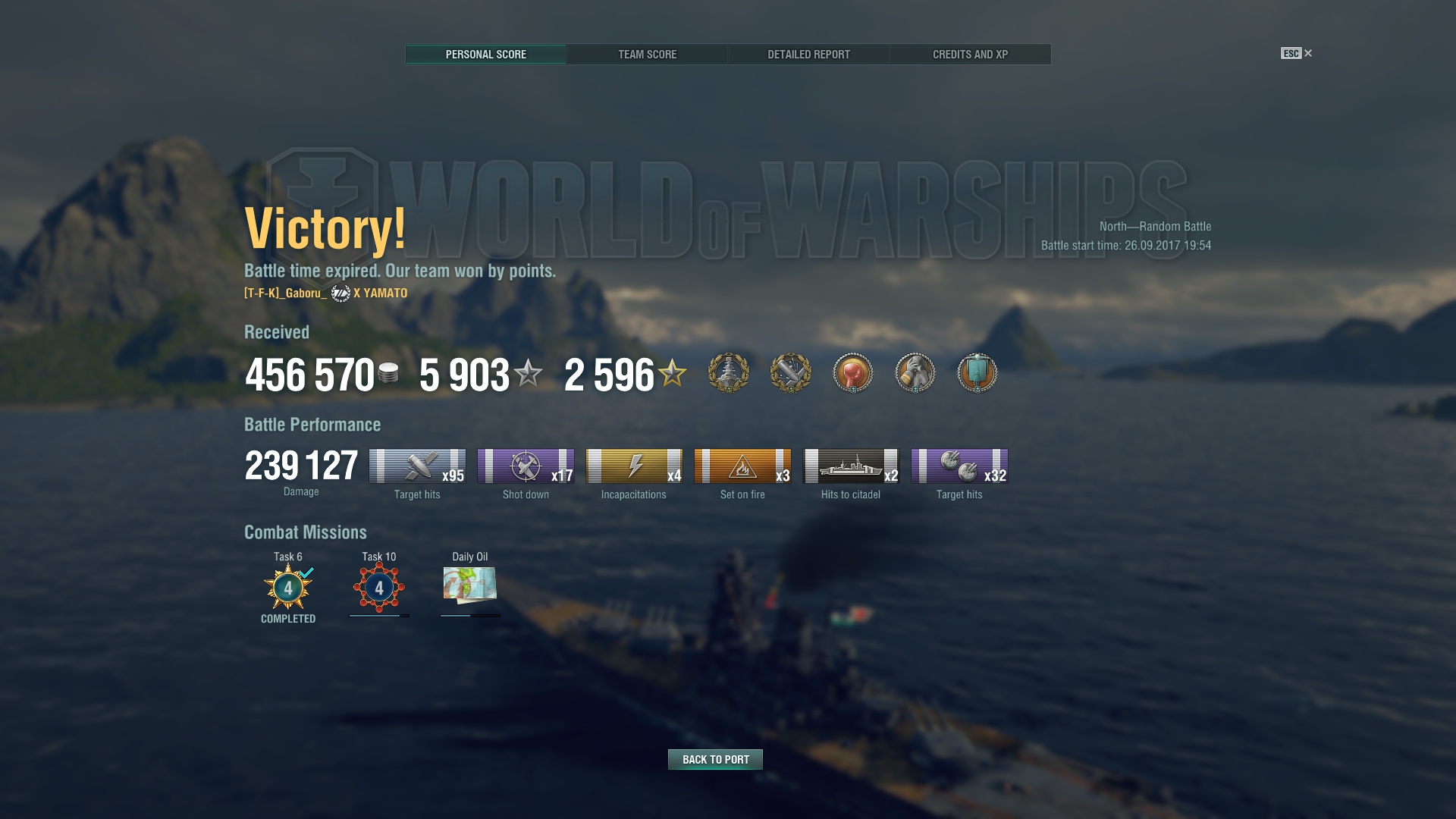Click the teal shield achievement icon
The width and height of the screenshot is (1456, 819).
click(x=977, y=372)
